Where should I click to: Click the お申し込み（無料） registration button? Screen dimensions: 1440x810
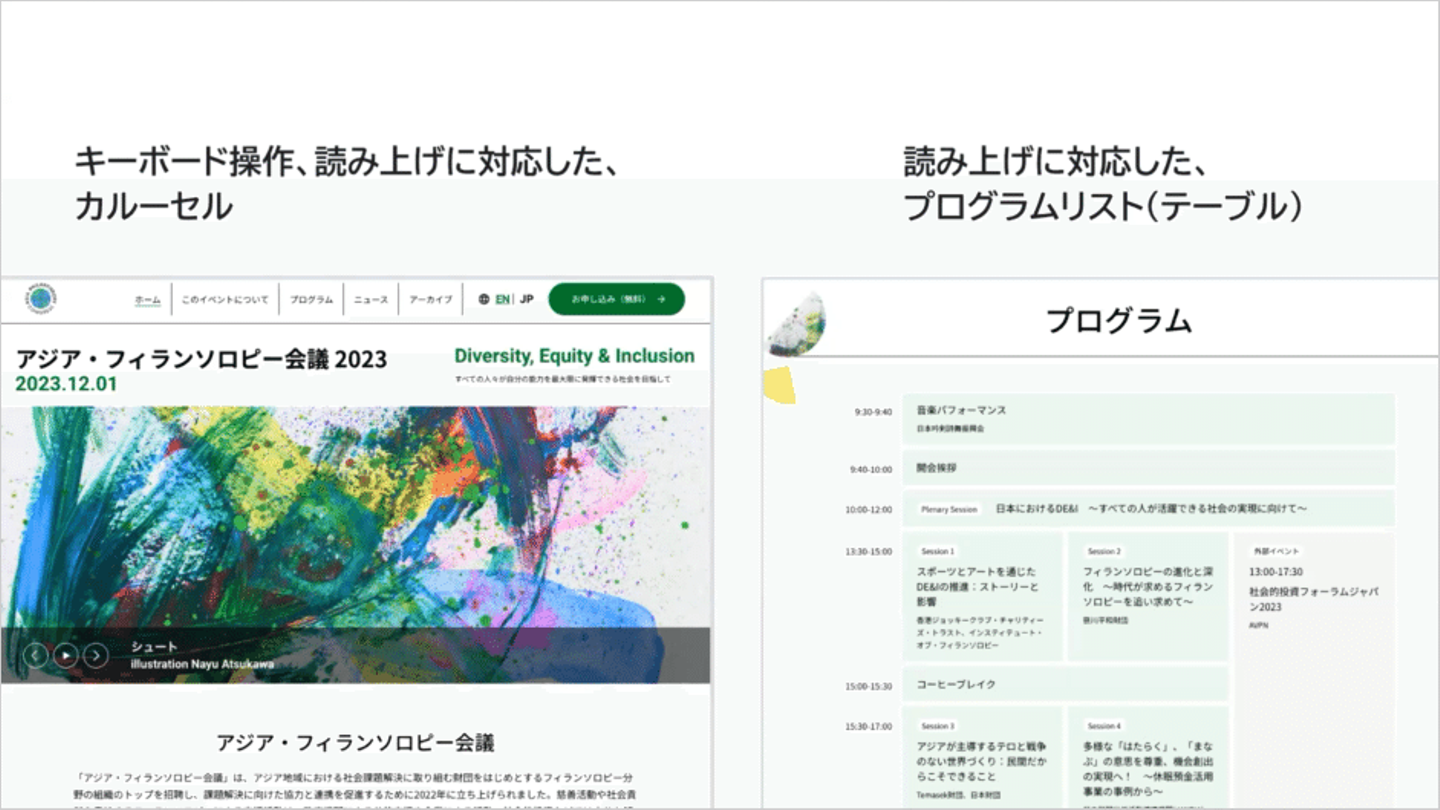pos(617,299)
